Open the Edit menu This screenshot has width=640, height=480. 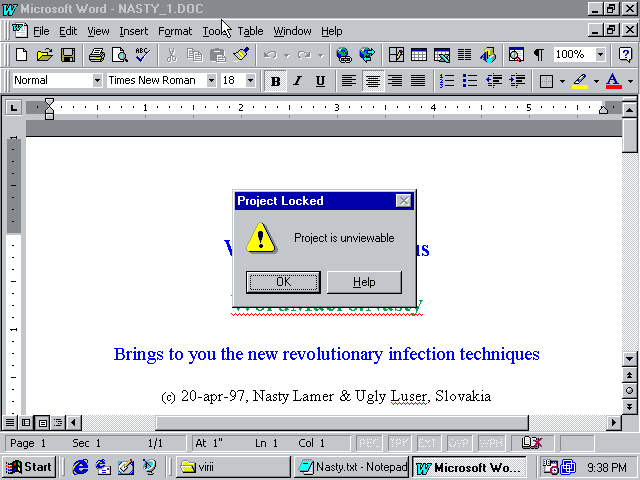pos(68,31)
